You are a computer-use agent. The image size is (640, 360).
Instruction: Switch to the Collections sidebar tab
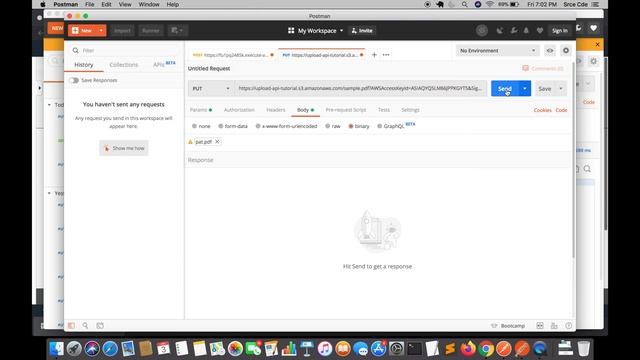[124, 65]
